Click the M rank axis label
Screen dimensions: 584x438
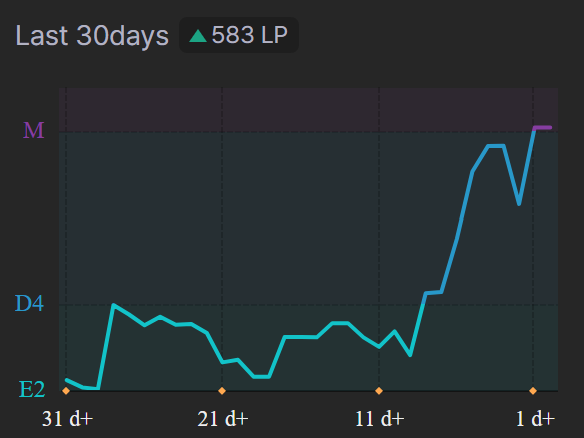[34, 130]
